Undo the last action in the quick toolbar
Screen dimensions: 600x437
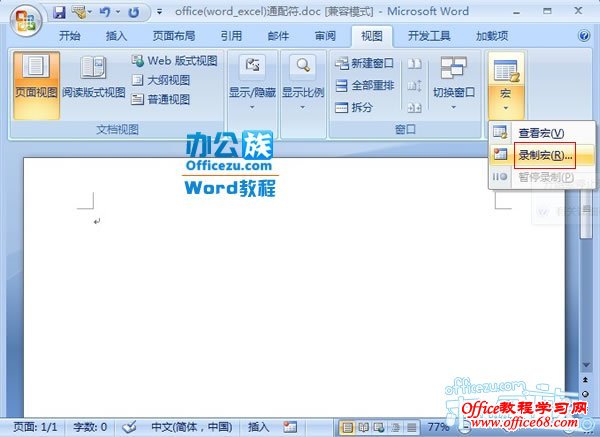point(105,12)
